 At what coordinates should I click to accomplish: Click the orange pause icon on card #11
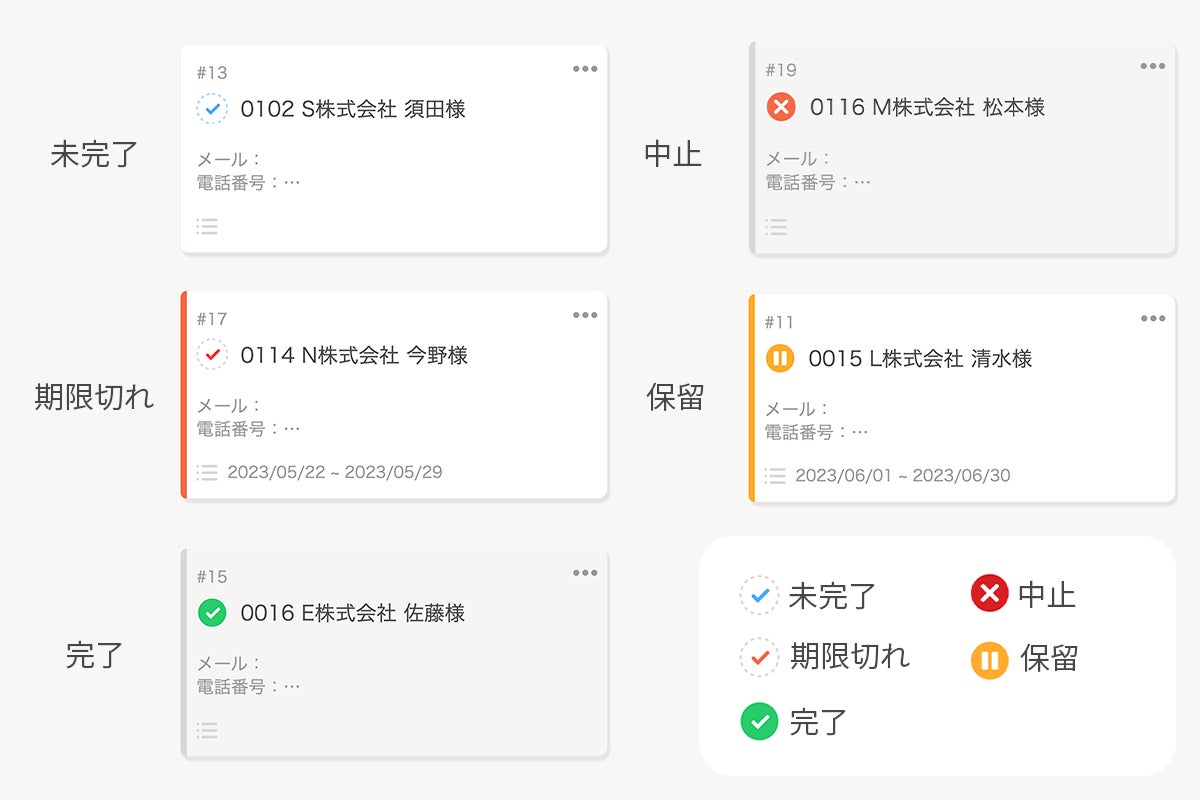[x=780, y=358]
